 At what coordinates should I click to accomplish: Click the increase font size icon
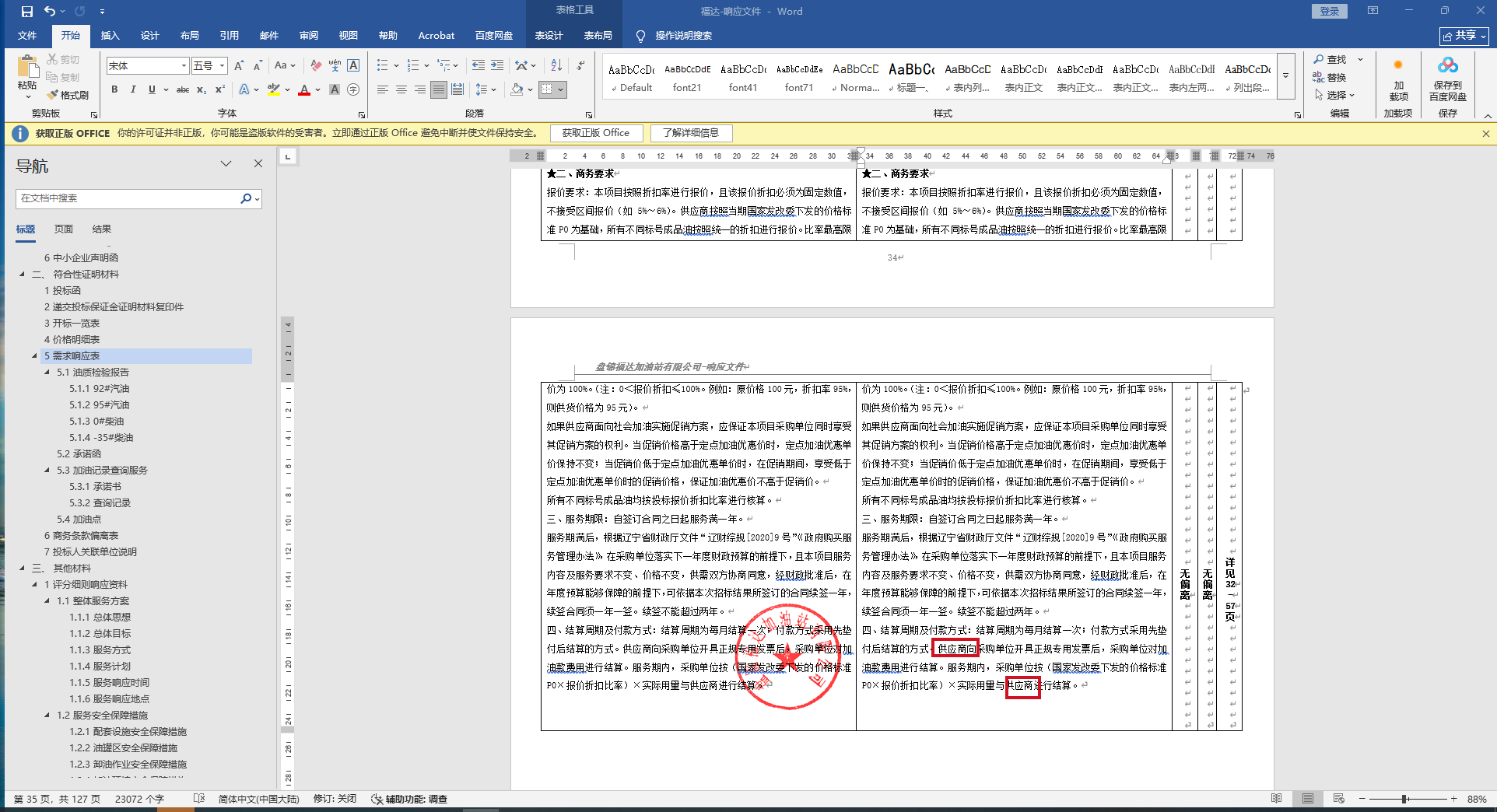239,65
